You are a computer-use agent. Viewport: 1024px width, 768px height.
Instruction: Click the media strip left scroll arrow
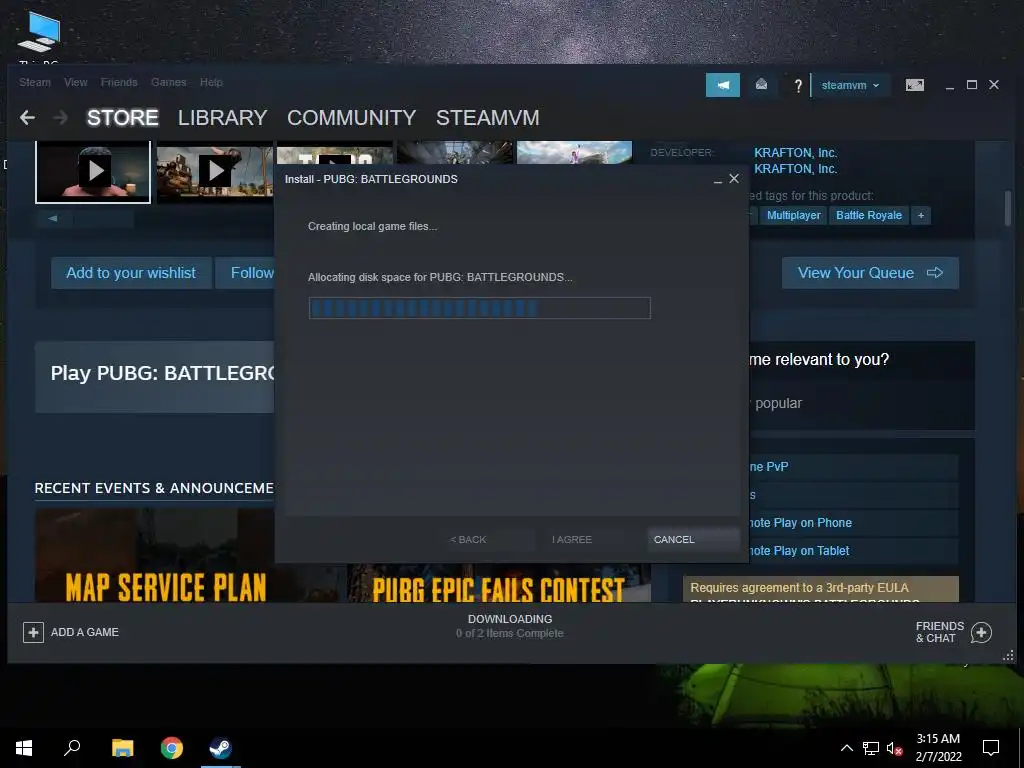click(54, 218)
